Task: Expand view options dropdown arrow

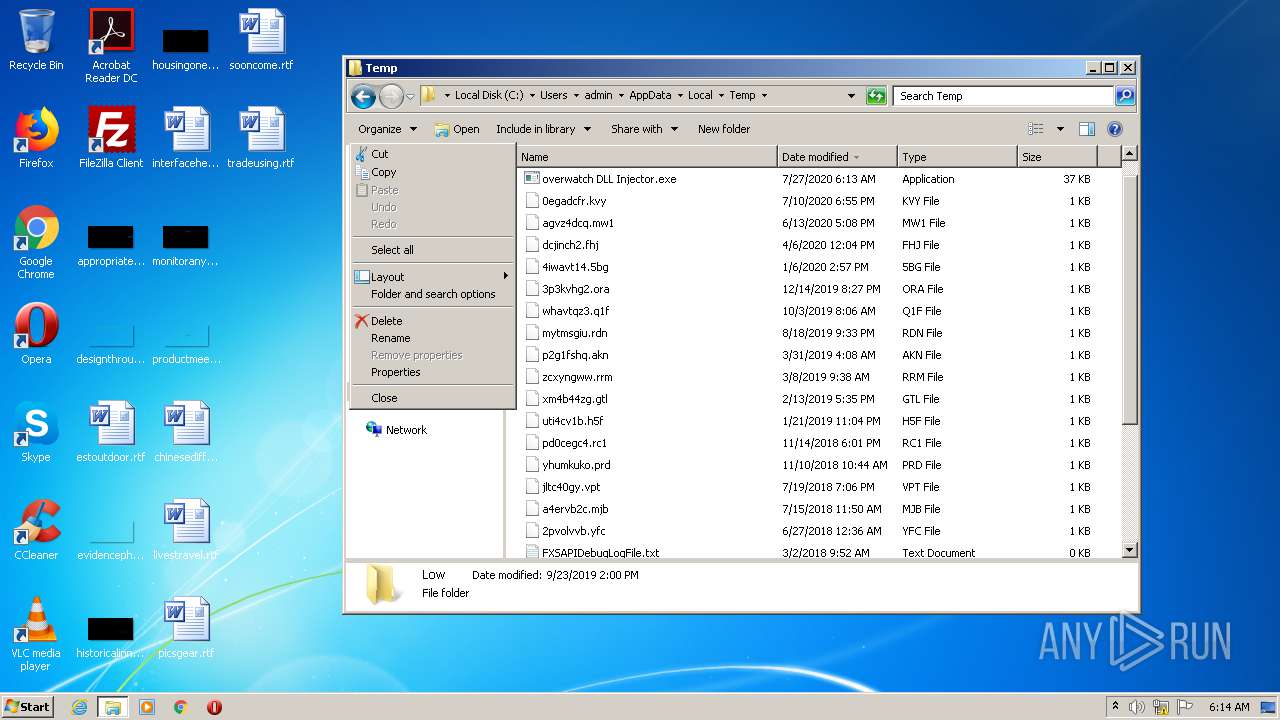Action: tap(1060, 129)
